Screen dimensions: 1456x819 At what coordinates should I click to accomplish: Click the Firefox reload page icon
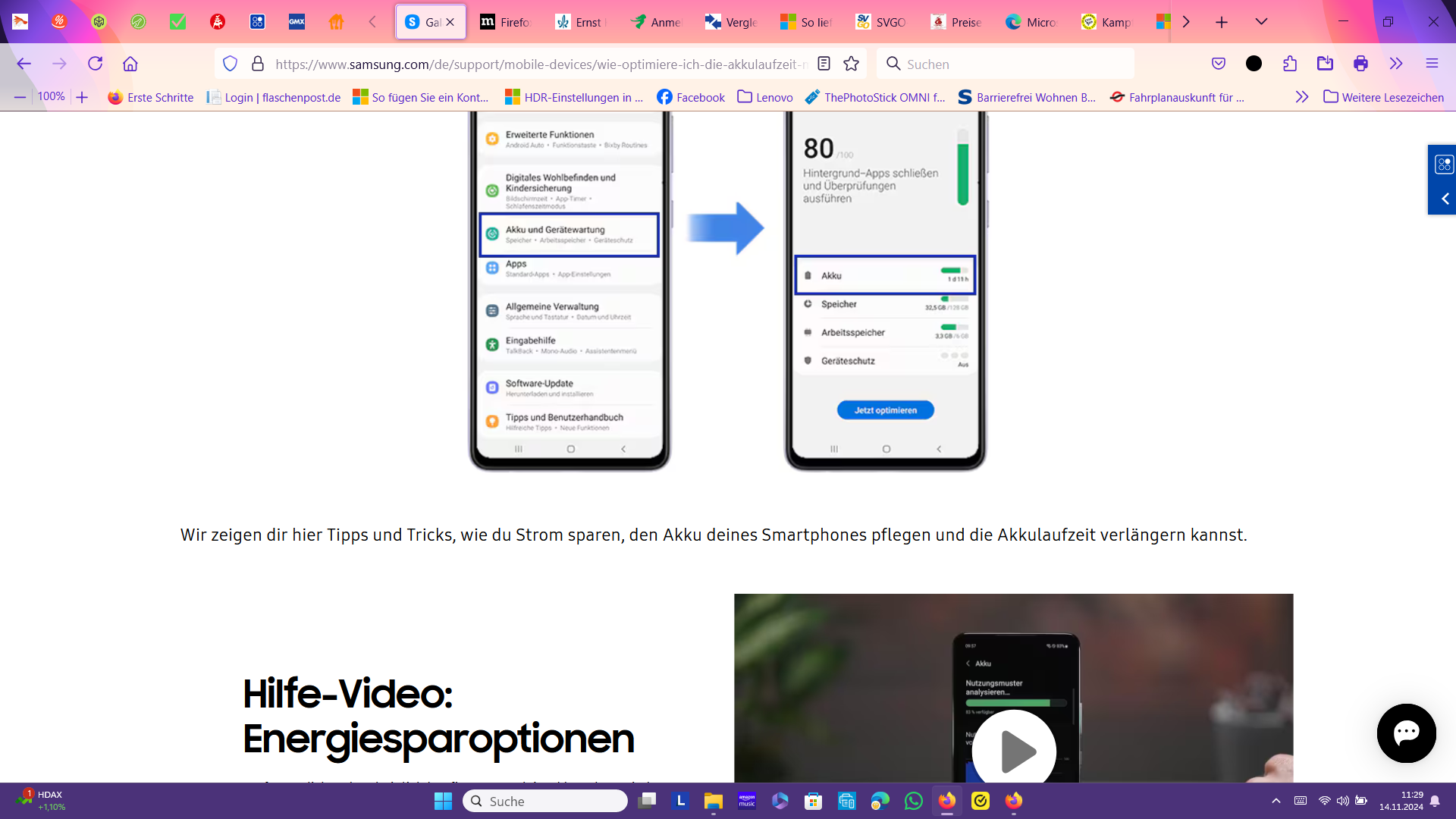95,64
